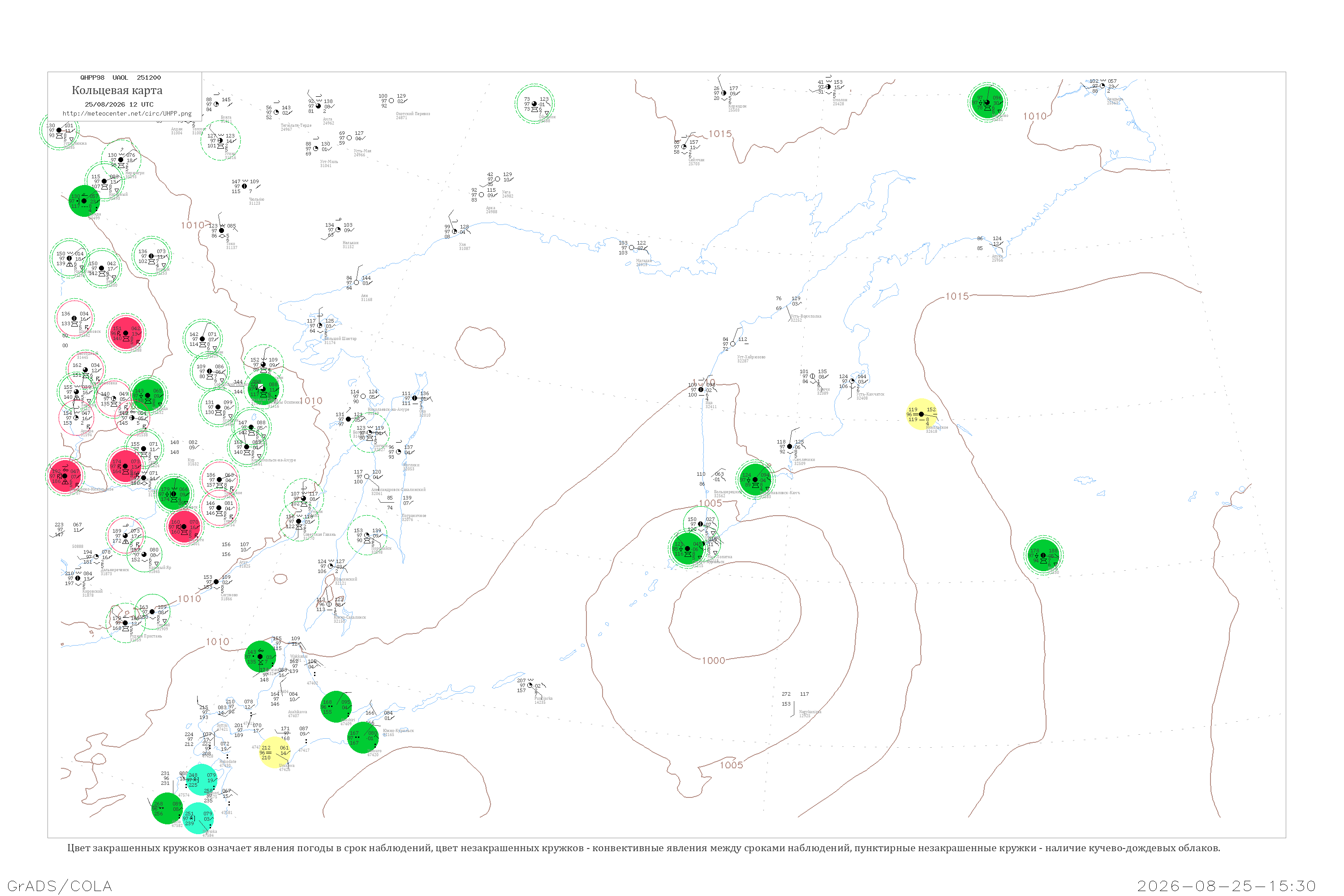Click the green circle showing 121 and 045
This screenshot has width=1344, height=896.
687,549
